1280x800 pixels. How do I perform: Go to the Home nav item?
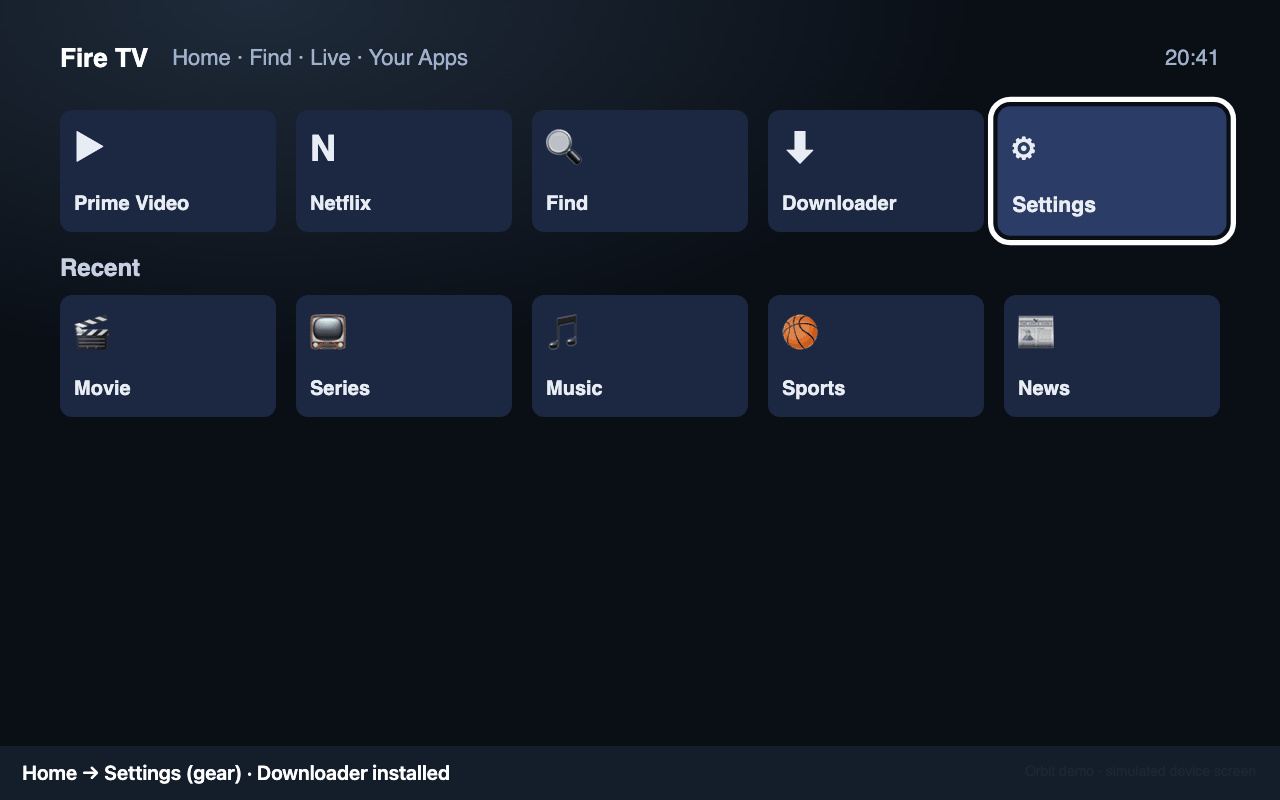[x=201, y=58]
